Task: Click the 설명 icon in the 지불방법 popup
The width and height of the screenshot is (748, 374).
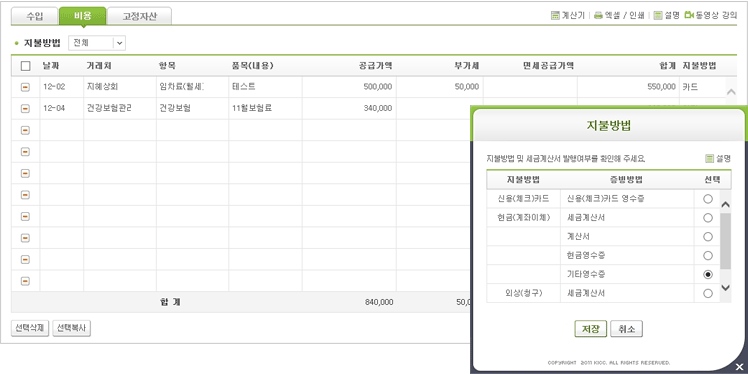Action: point(709,158)
